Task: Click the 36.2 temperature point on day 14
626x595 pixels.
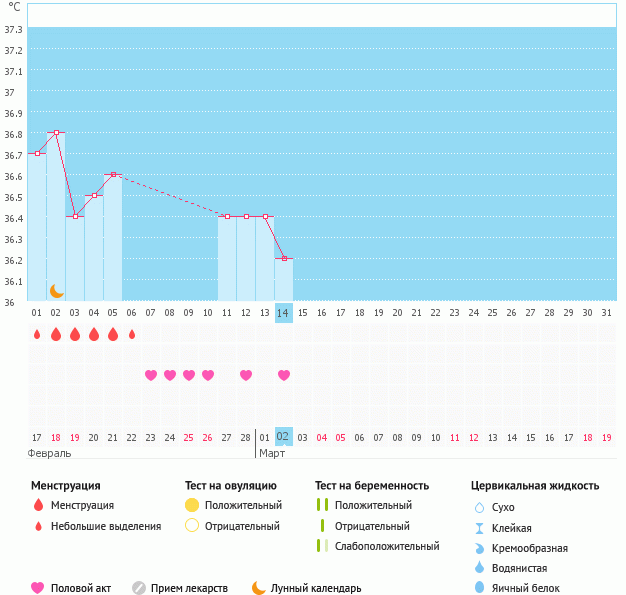Action: pos(284,258)
